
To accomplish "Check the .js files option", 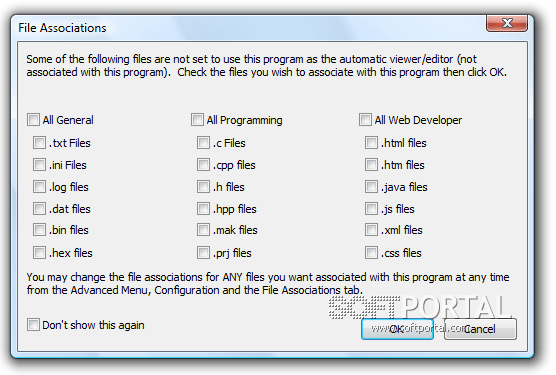I will tap(372, 209).
